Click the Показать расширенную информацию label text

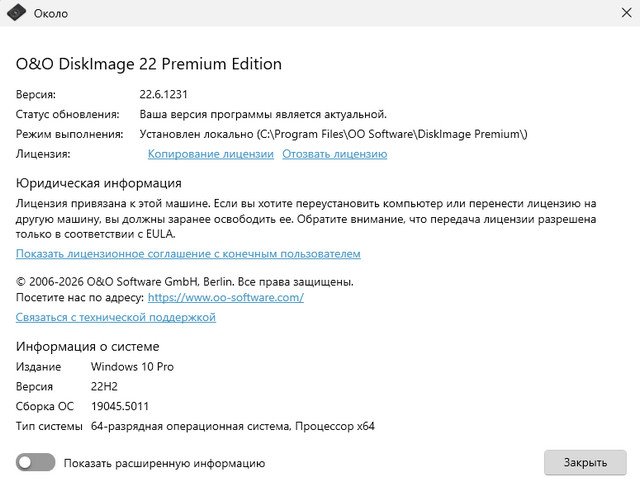coord(164,463)
